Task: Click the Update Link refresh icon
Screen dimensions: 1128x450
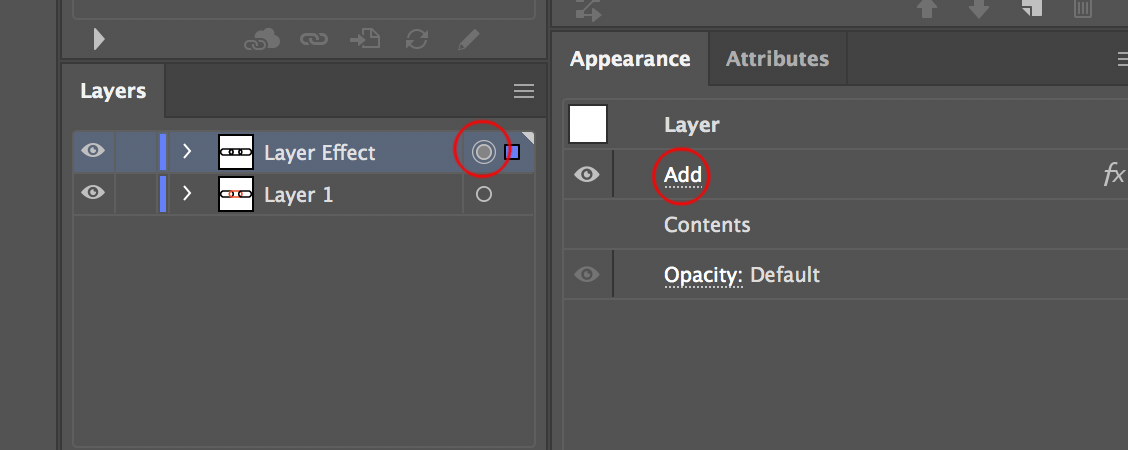Action: 417,39
